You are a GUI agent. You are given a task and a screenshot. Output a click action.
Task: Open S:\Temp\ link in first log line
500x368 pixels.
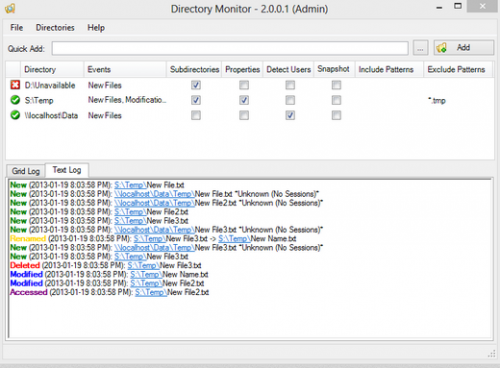130,185
